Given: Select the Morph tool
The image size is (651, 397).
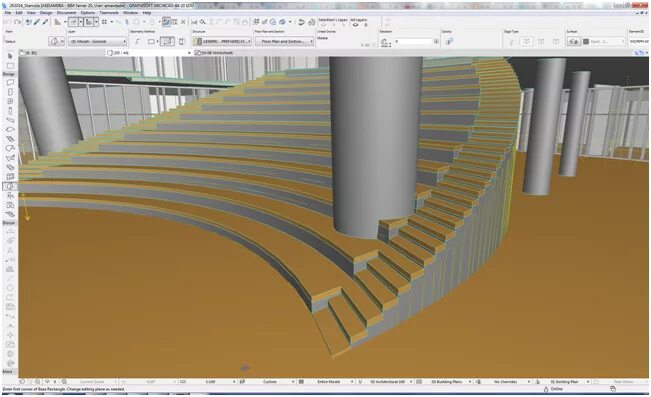Looking at the screenshot, I should pyautogui.click(x=10, y=186).
